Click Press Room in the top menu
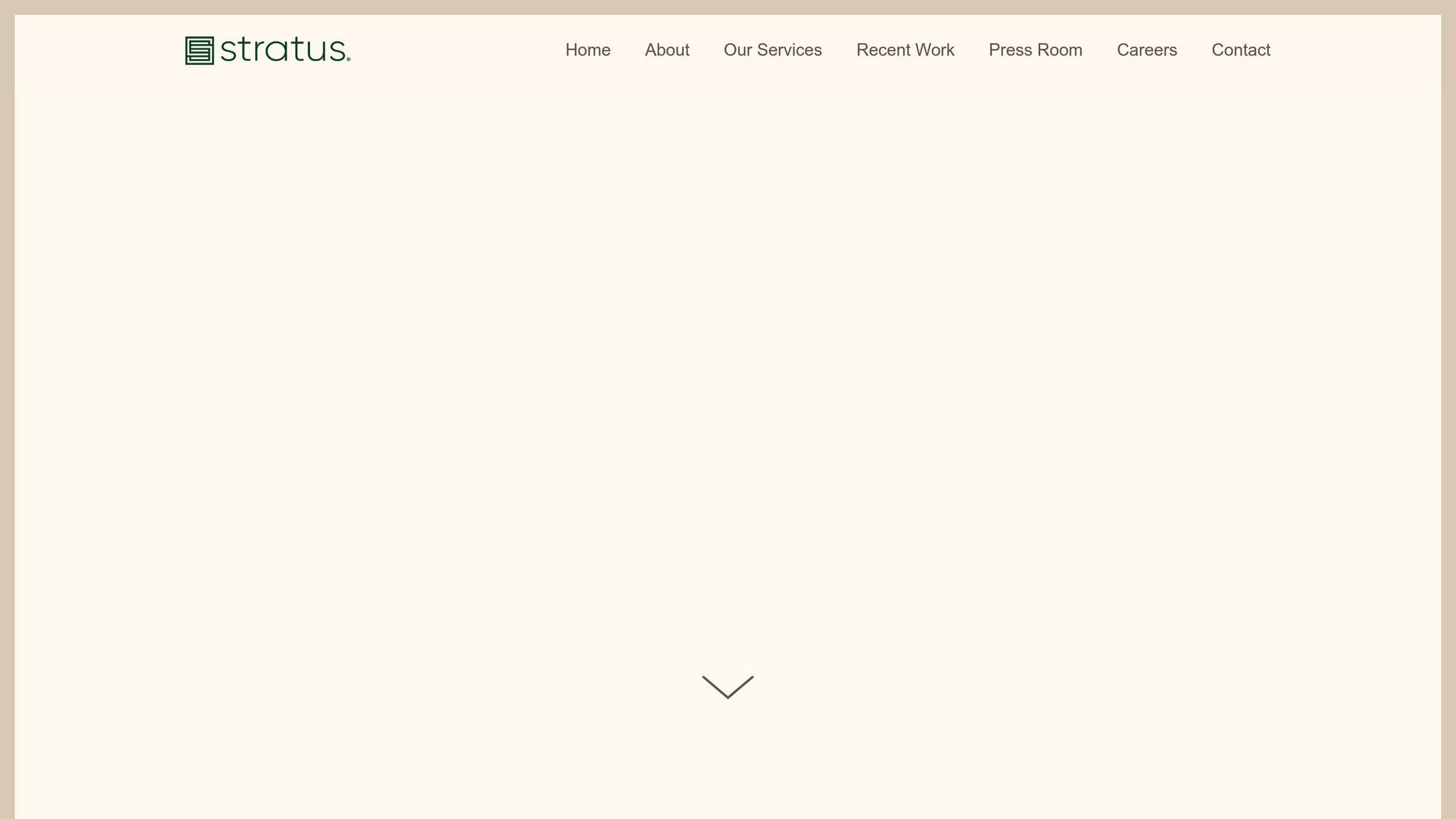Viewport: 1456px width, 819px height. pyautogui.click(x=1035, y=50)
